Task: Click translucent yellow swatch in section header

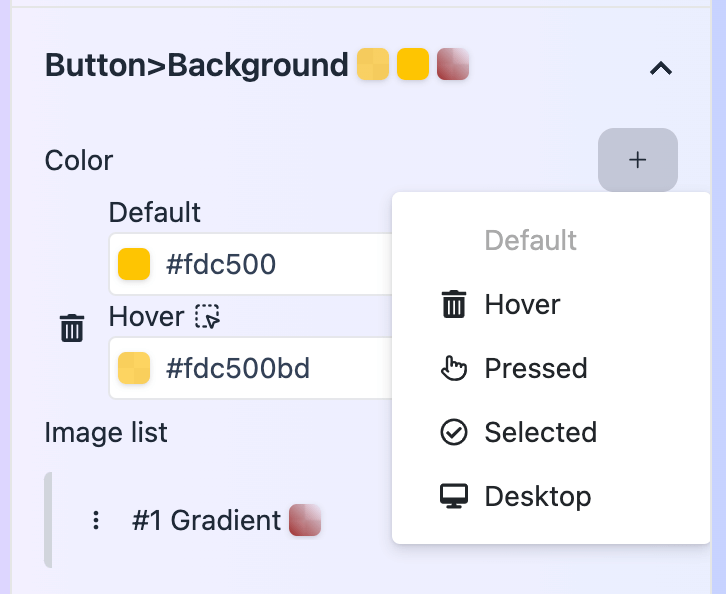Action: [x=373, y=65]
